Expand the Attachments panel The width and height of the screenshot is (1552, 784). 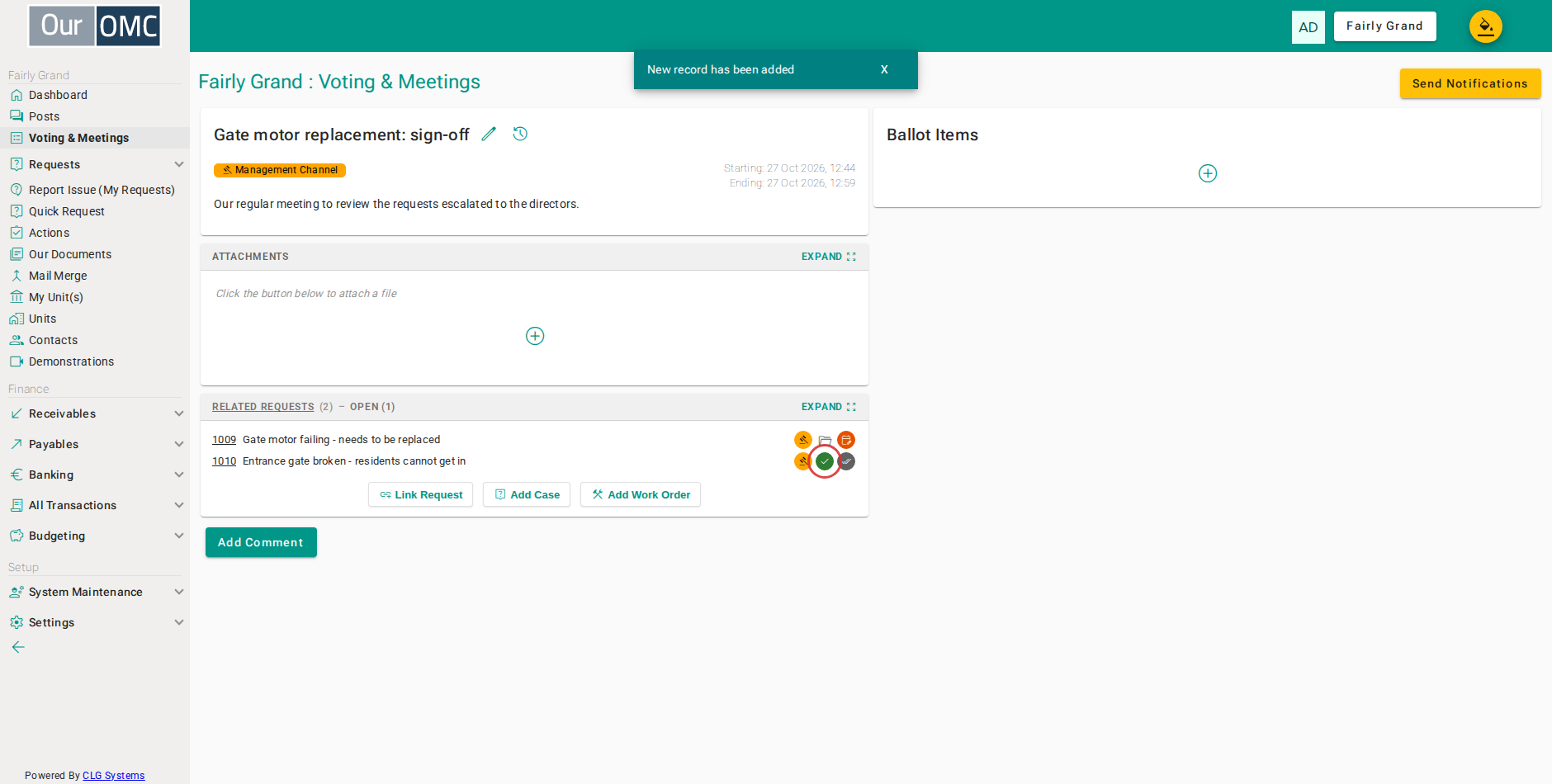click(829, 257)
